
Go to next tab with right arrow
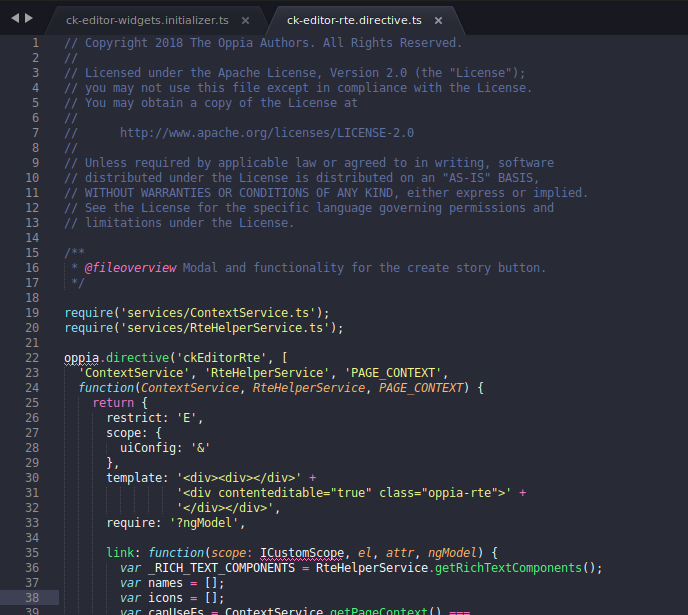[x=29, y=18]
